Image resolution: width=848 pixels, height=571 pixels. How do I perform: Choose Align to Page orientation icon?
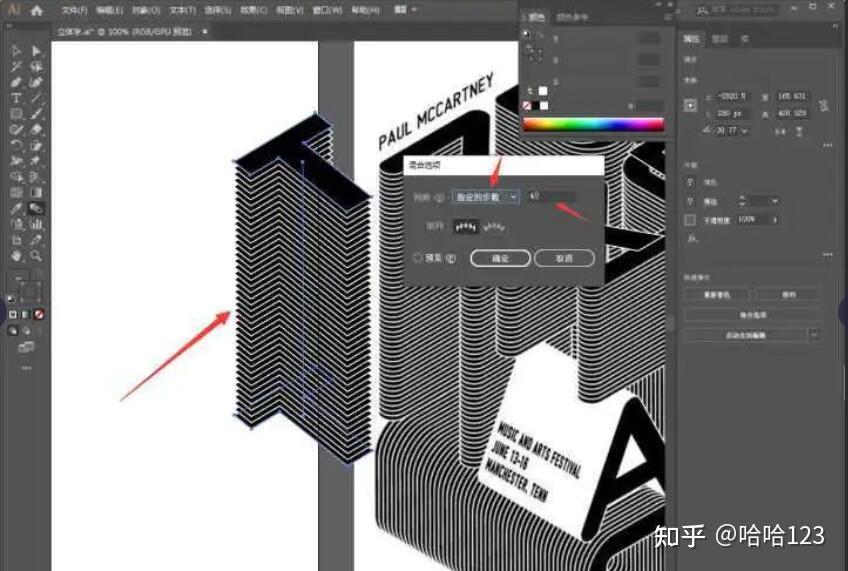(466, 227)
